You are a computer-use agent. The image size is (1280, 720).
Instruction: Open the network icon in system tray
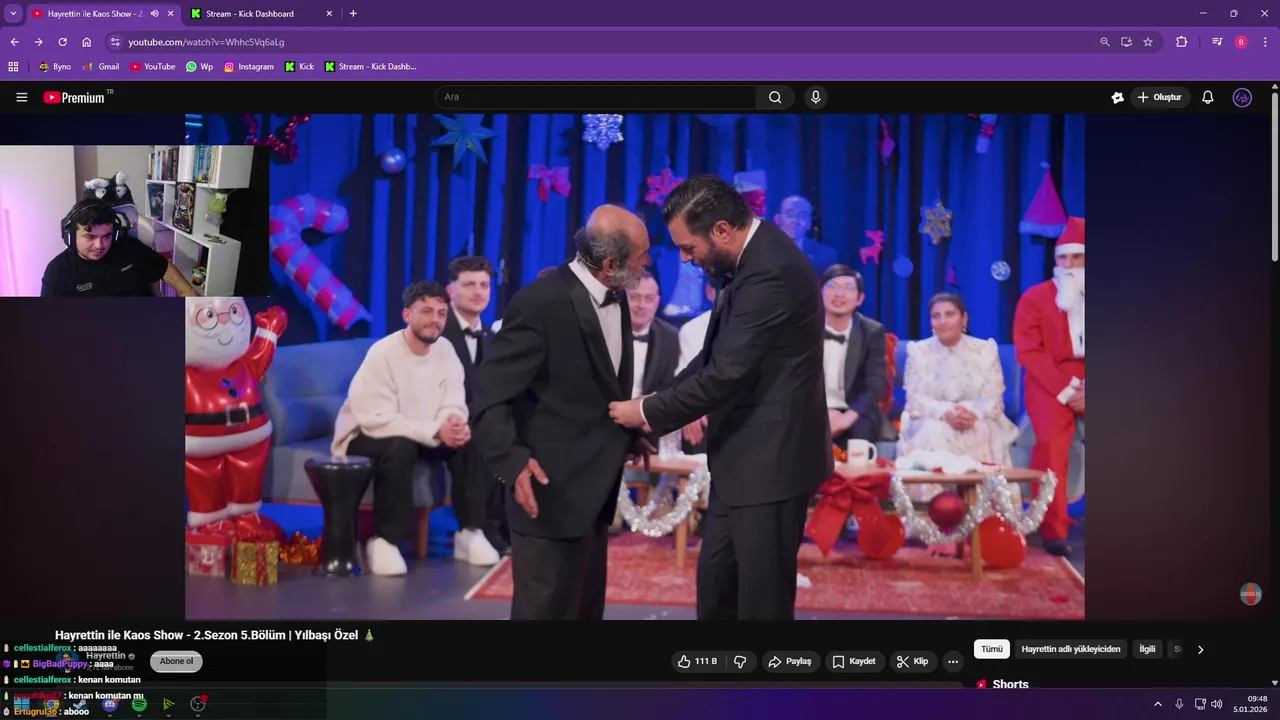click(1200, 704)
